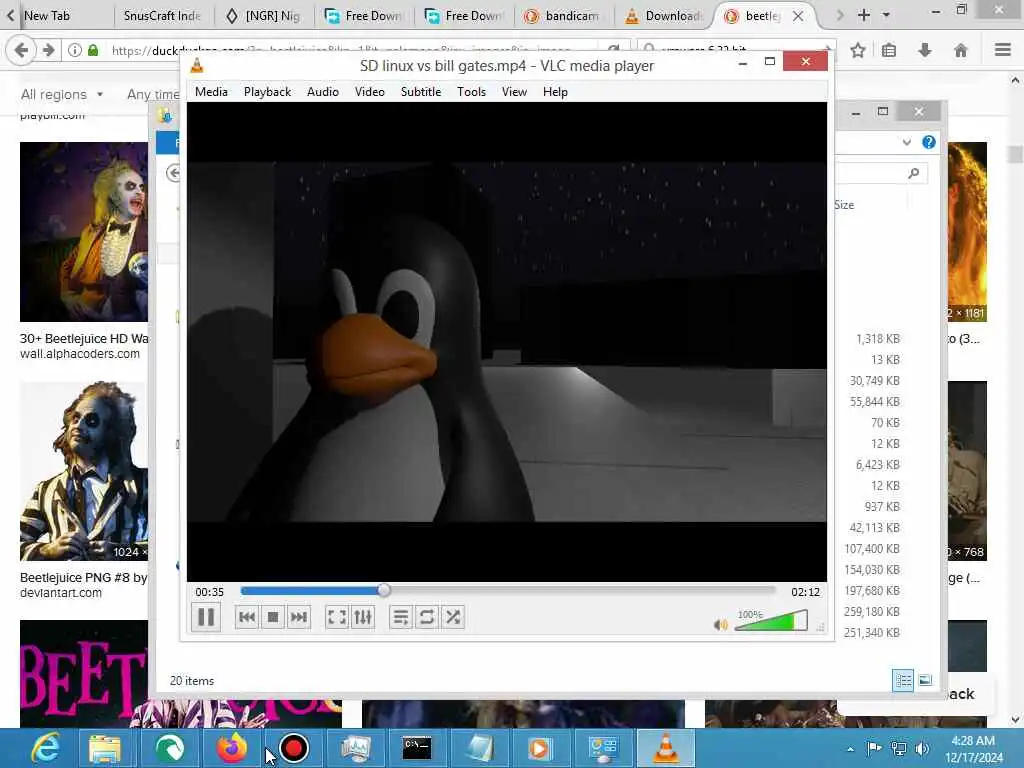This screenshot has width=1024, height=768.
Task: Go back in the browser
Action: [21, 50]
